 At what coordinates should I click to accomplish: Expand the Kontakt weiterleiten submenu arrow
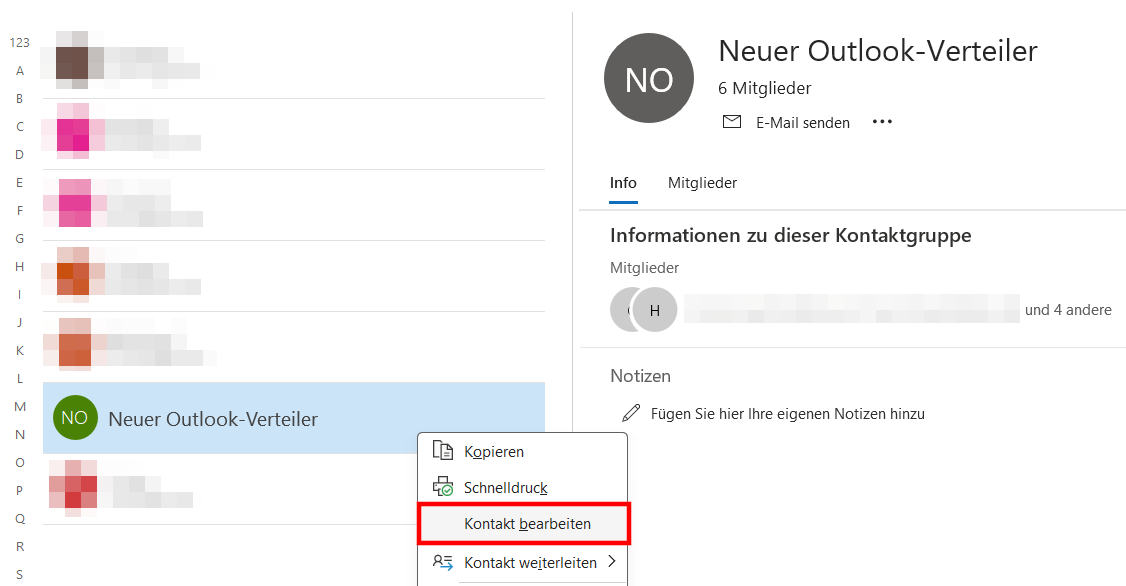[612, 561]
